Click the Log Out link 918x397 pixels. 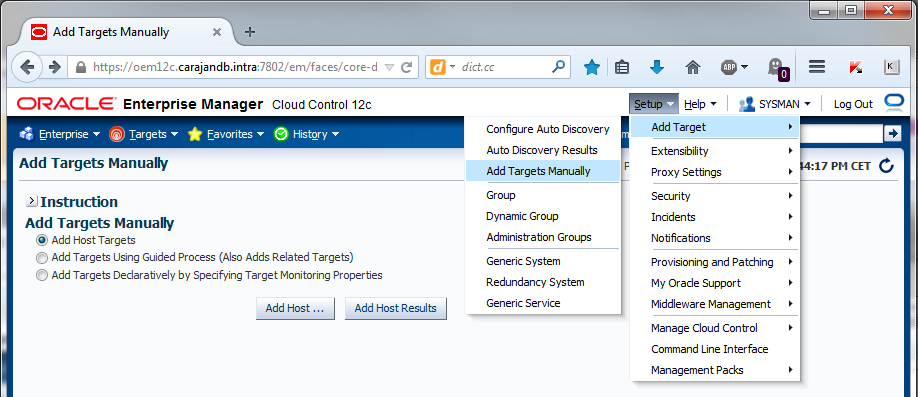pyautogui.click(x=853, y=104)
